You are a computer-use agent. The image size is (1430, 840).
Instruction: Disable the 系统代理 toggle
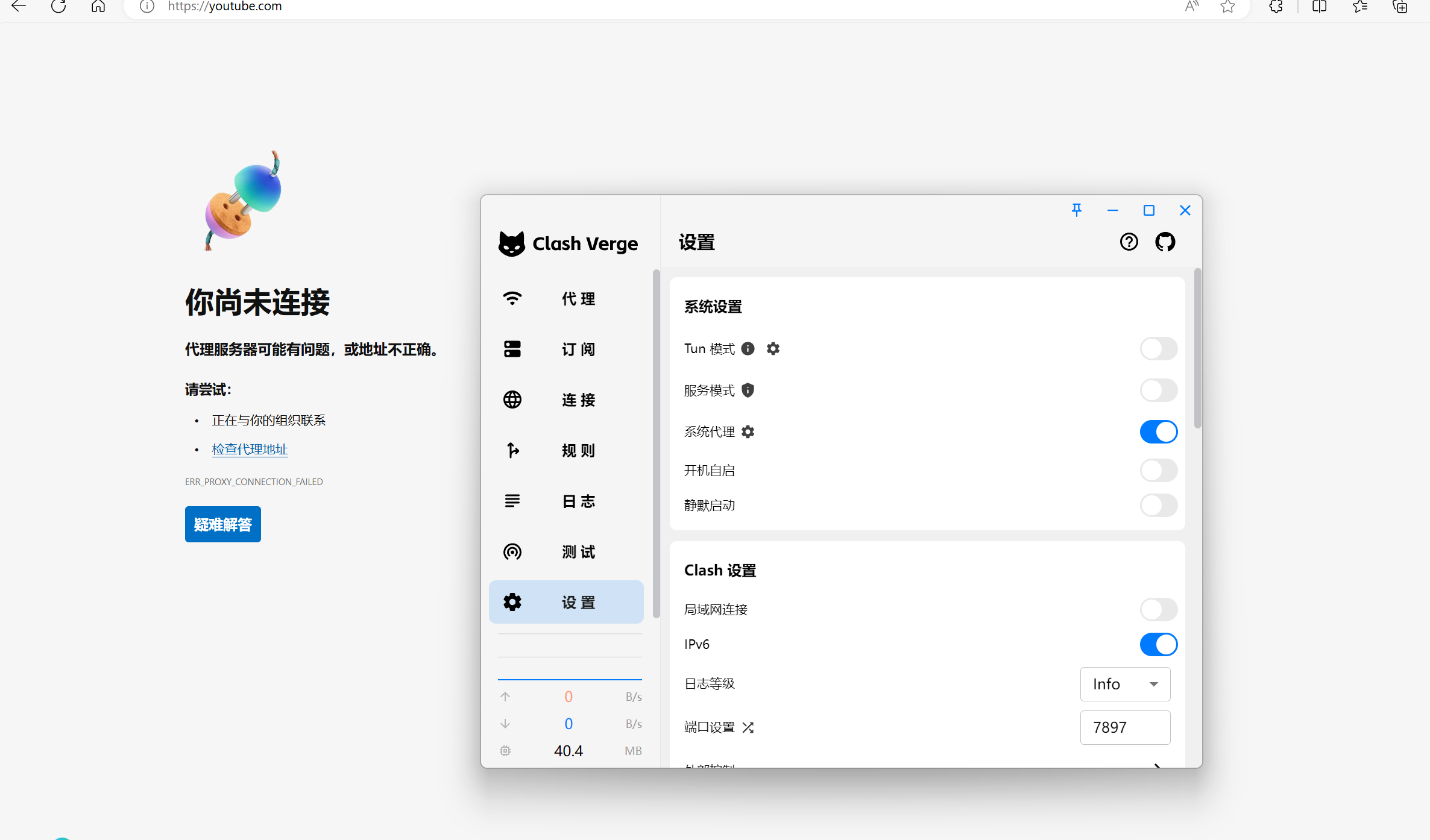click(x=1158, y=431)
